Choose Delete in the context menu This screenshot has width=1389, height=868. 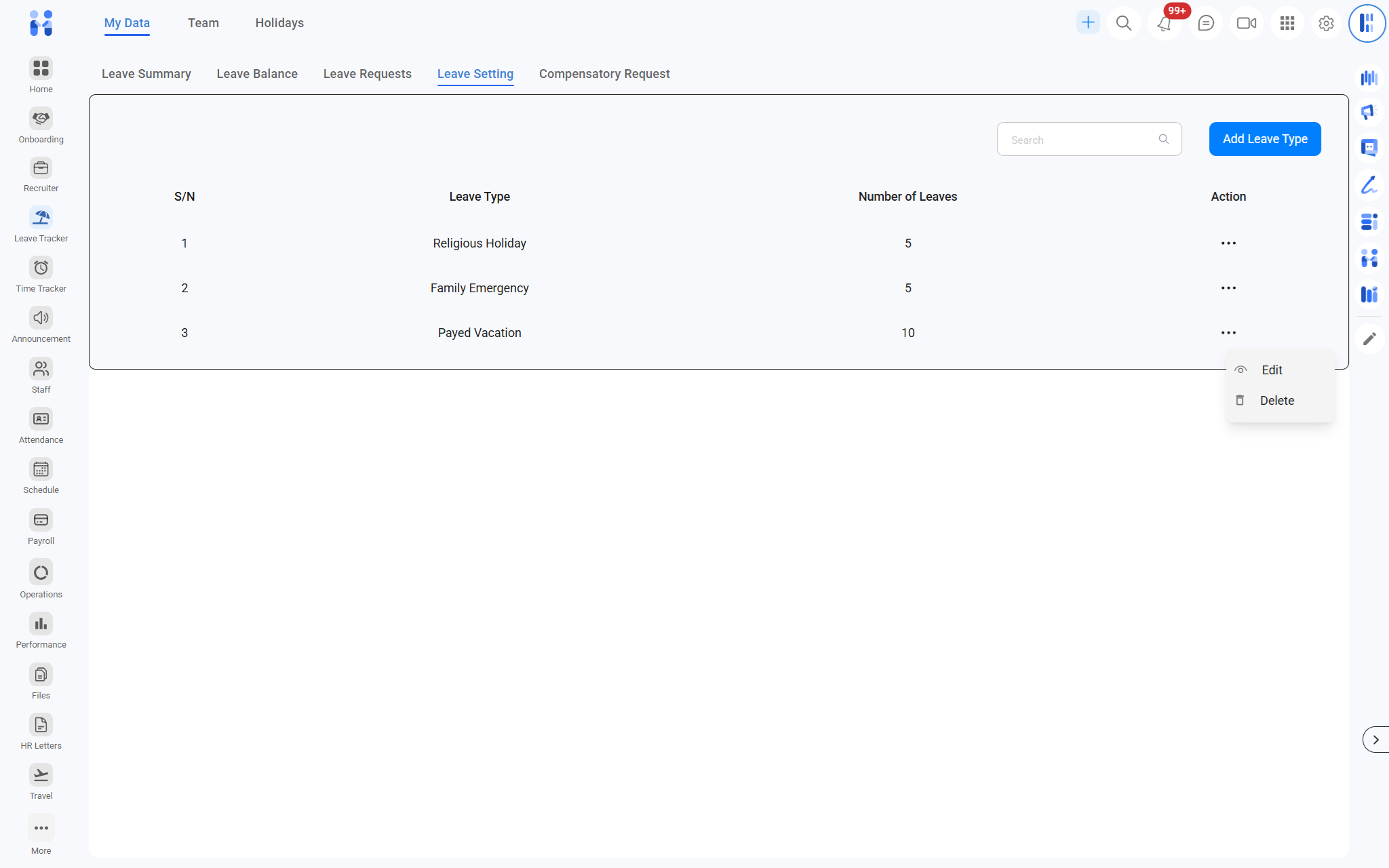(1276, 401)
